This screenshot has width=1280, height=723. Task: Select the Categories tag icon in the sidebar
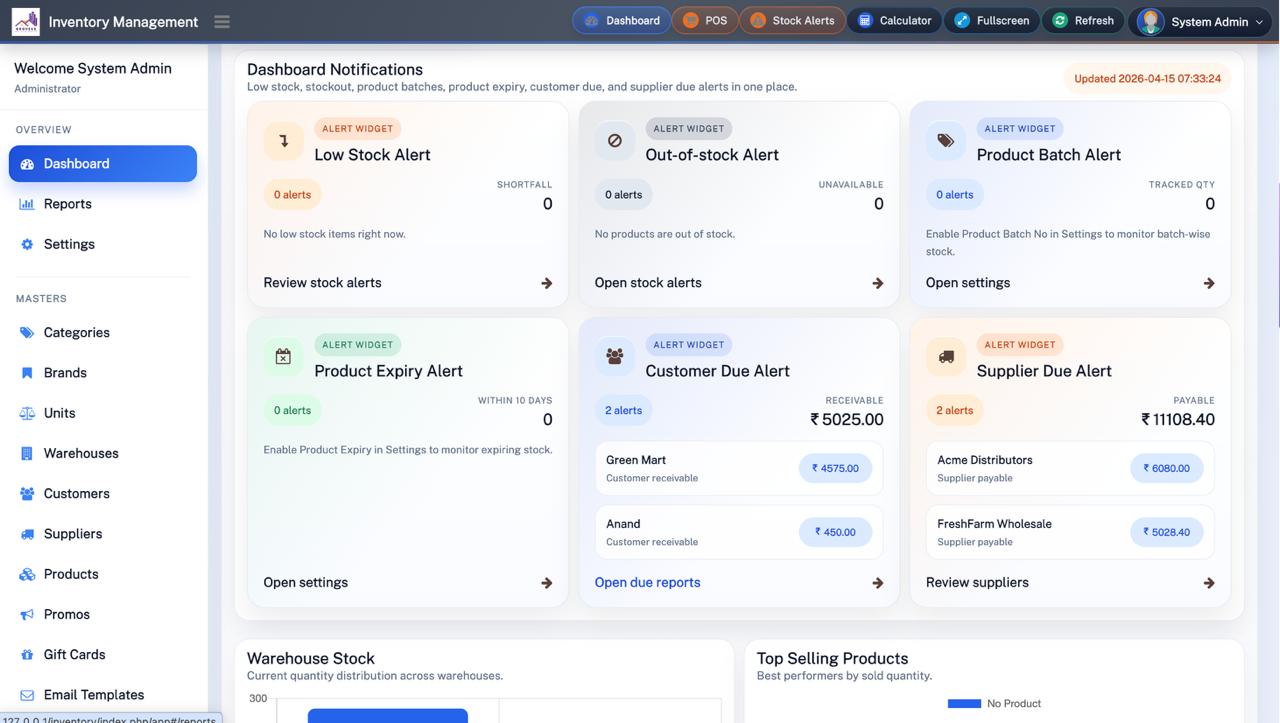pyautogui.click(x=26, y=332)
